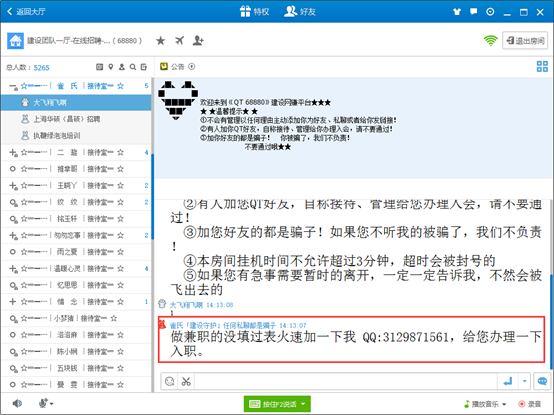554x415 pixels.
Task: Open the message bubble icon in title bar
Action: pyautogui.click(x=473, y=12)
